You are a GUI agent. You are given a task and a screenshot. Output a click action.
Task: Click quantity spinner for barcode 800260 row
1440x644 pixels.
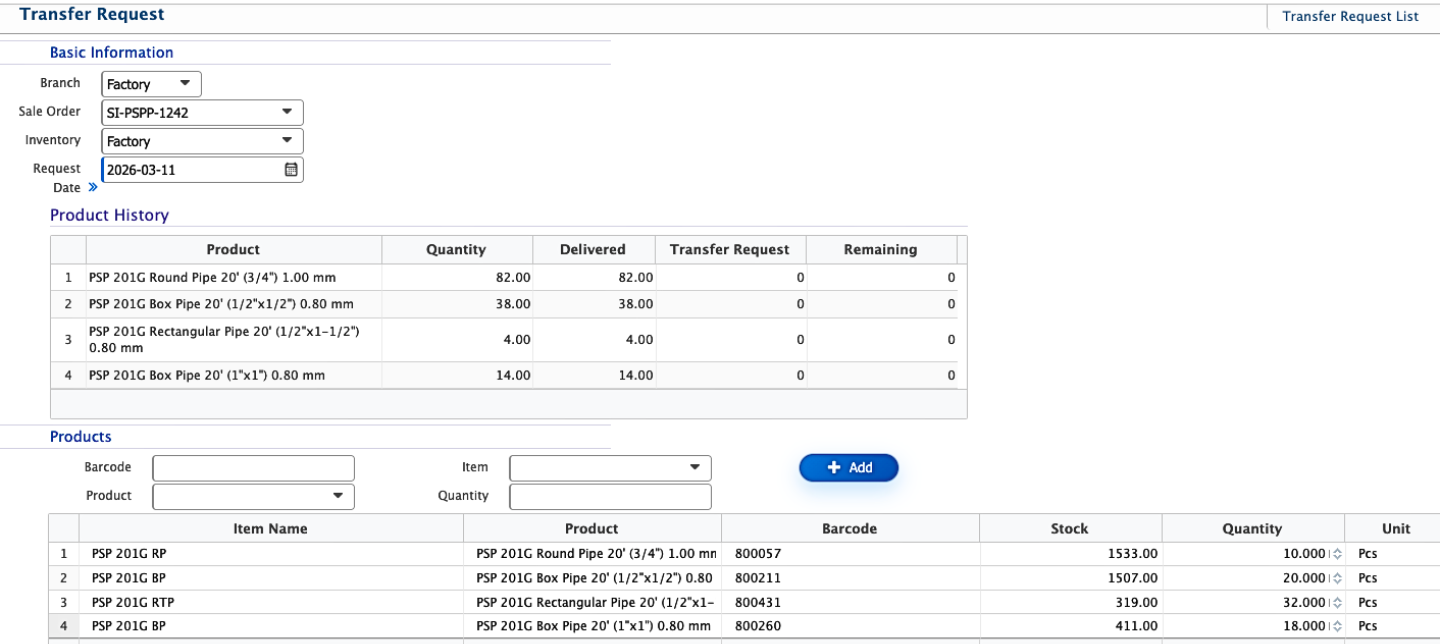[x=1337, y=627]
